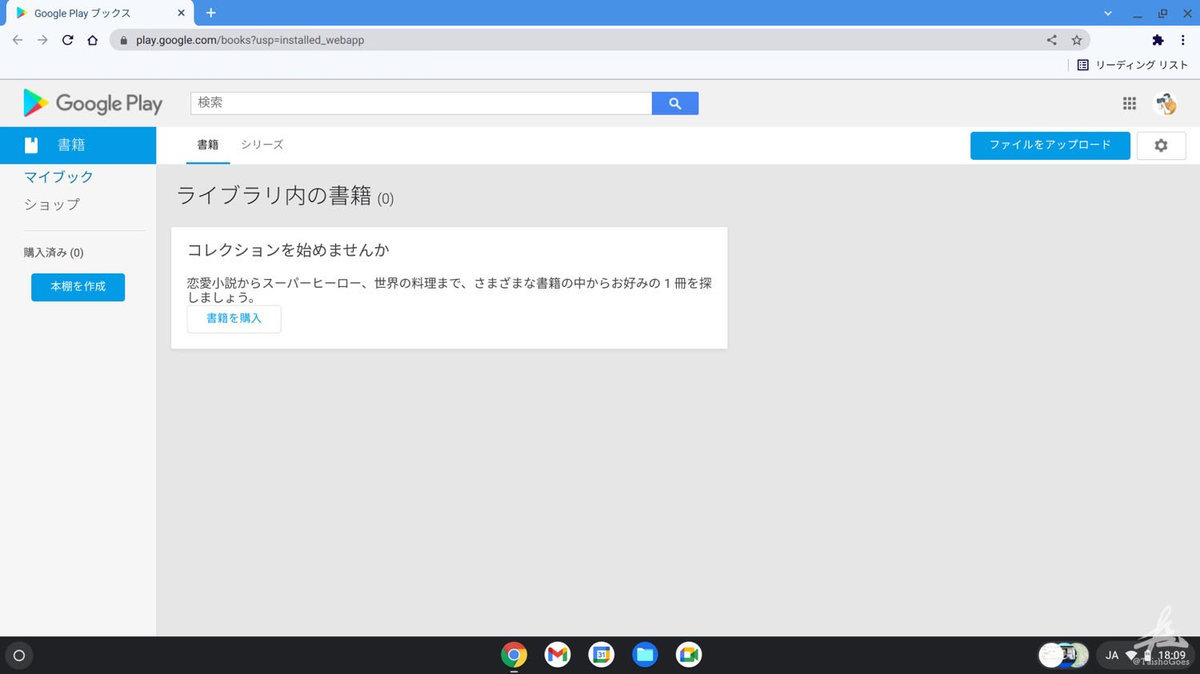Viewport: 1200px width, 674px height.
Task: Share the page using the share icon
Action: tap(1051, 40)
